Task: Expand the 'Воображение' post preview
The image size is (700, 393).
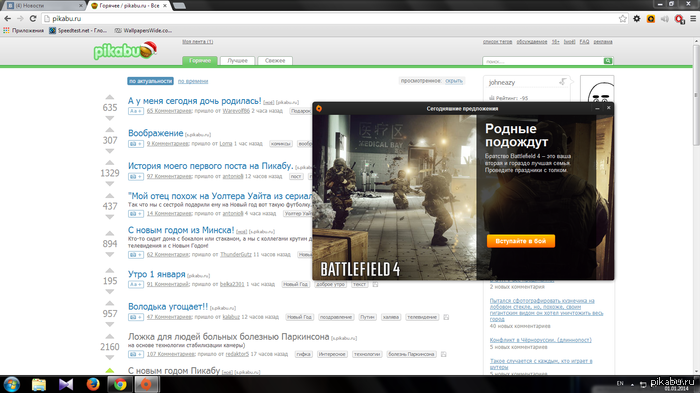Action: 136,144
